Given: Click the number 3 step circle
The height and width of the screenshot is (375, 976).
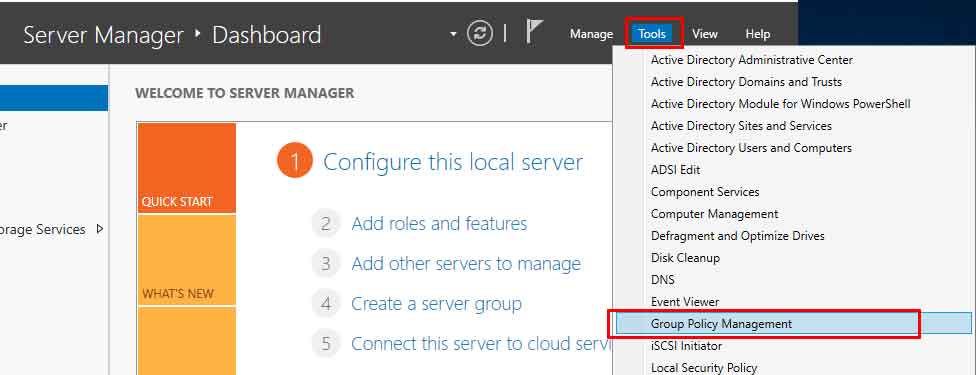Looking at the screenshot, I should coord(326,264).
